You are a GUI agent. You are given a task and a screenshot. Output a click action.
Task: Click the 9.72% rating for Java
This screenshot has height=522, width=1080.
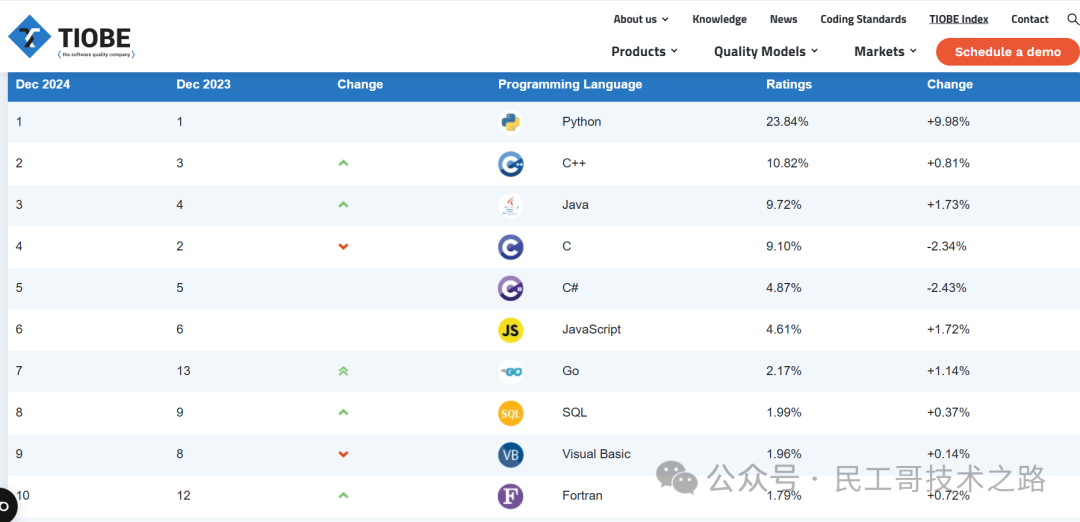point(784,205)
